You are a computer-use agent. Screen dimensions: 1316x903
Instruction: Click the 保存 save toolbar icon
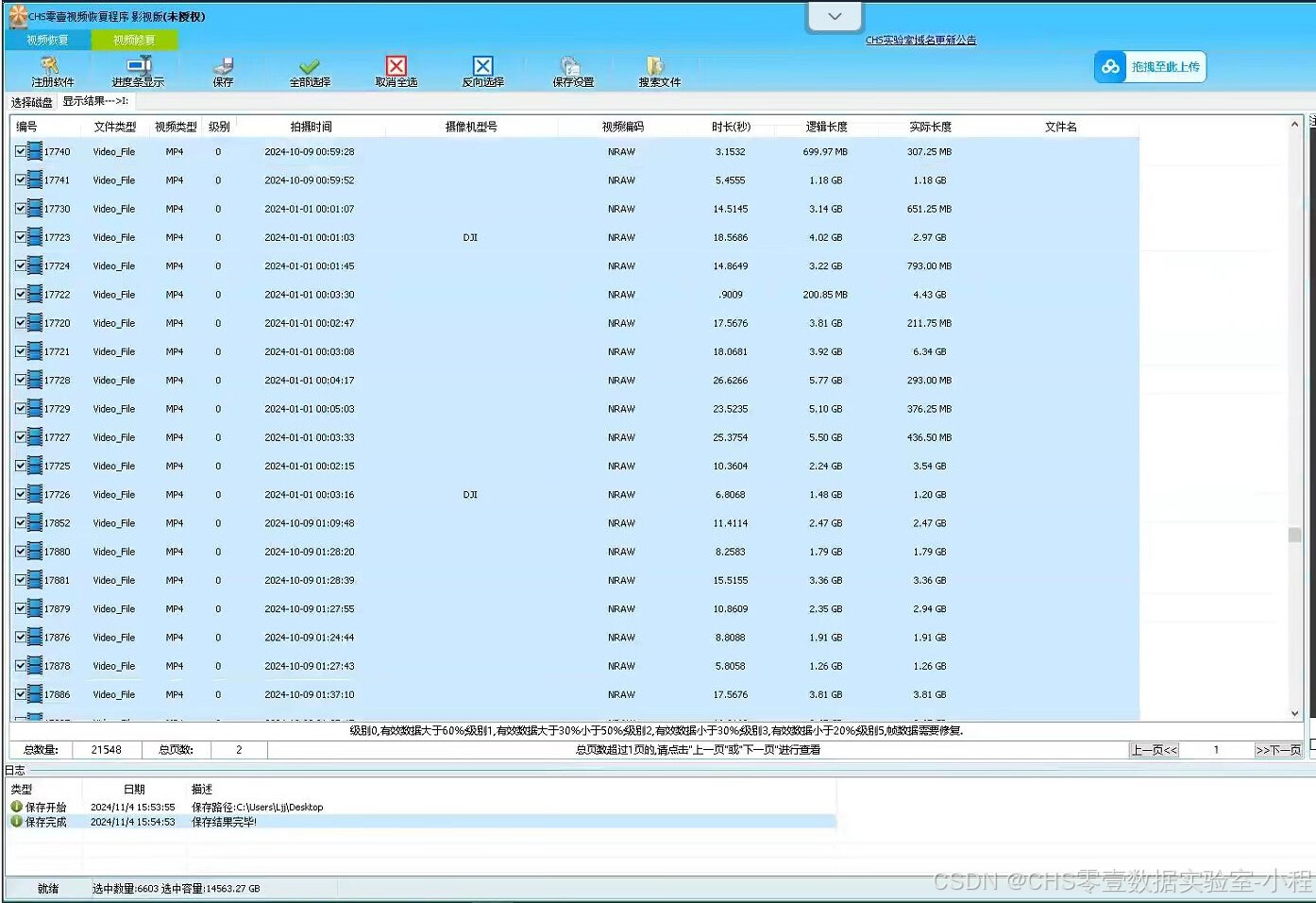[224, 65]
